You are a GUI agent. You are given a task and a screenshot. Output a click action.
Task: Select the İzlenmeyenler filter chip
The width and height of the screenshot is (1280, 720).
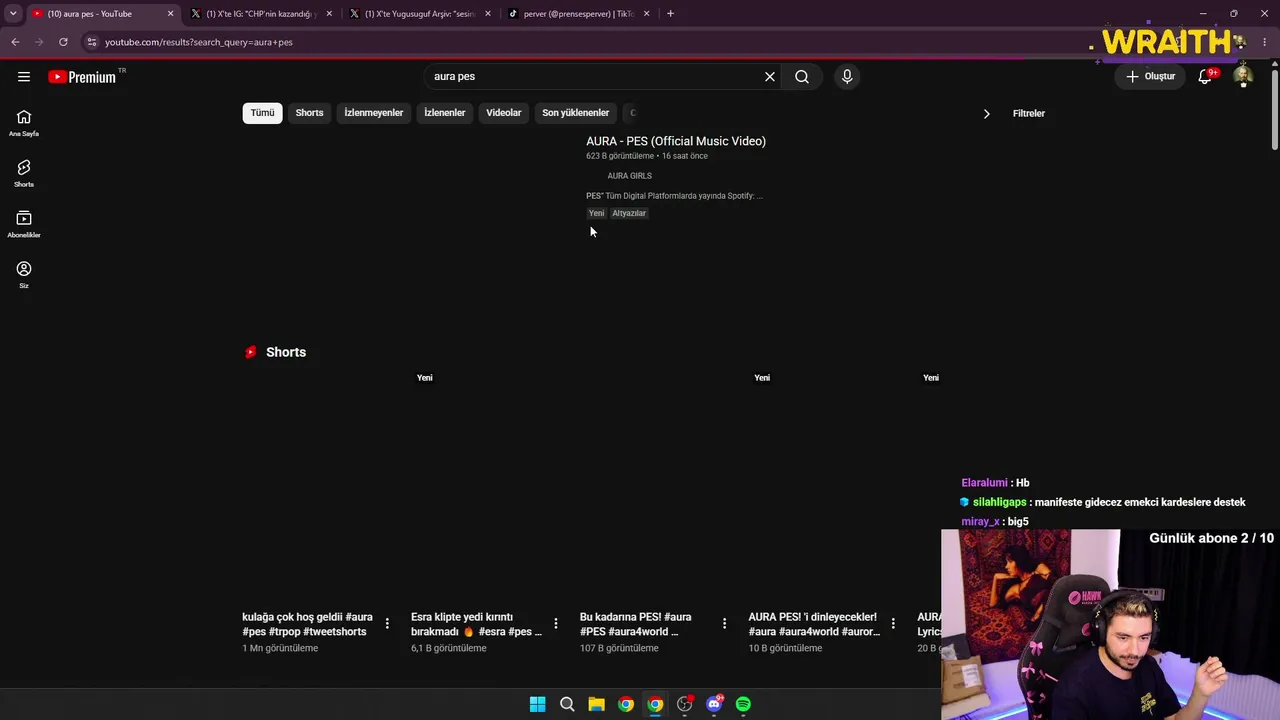click(x=374, y=113)
